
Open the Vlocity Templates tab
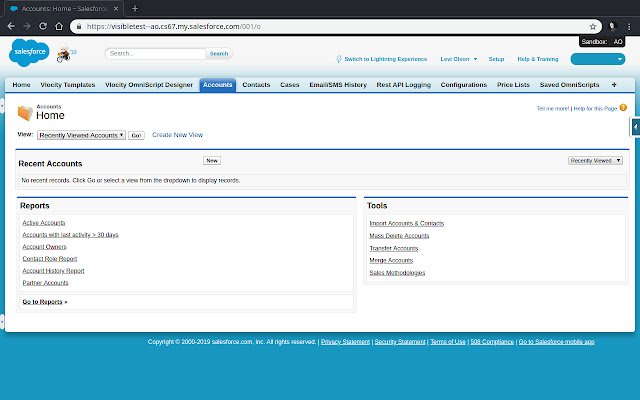68,85
